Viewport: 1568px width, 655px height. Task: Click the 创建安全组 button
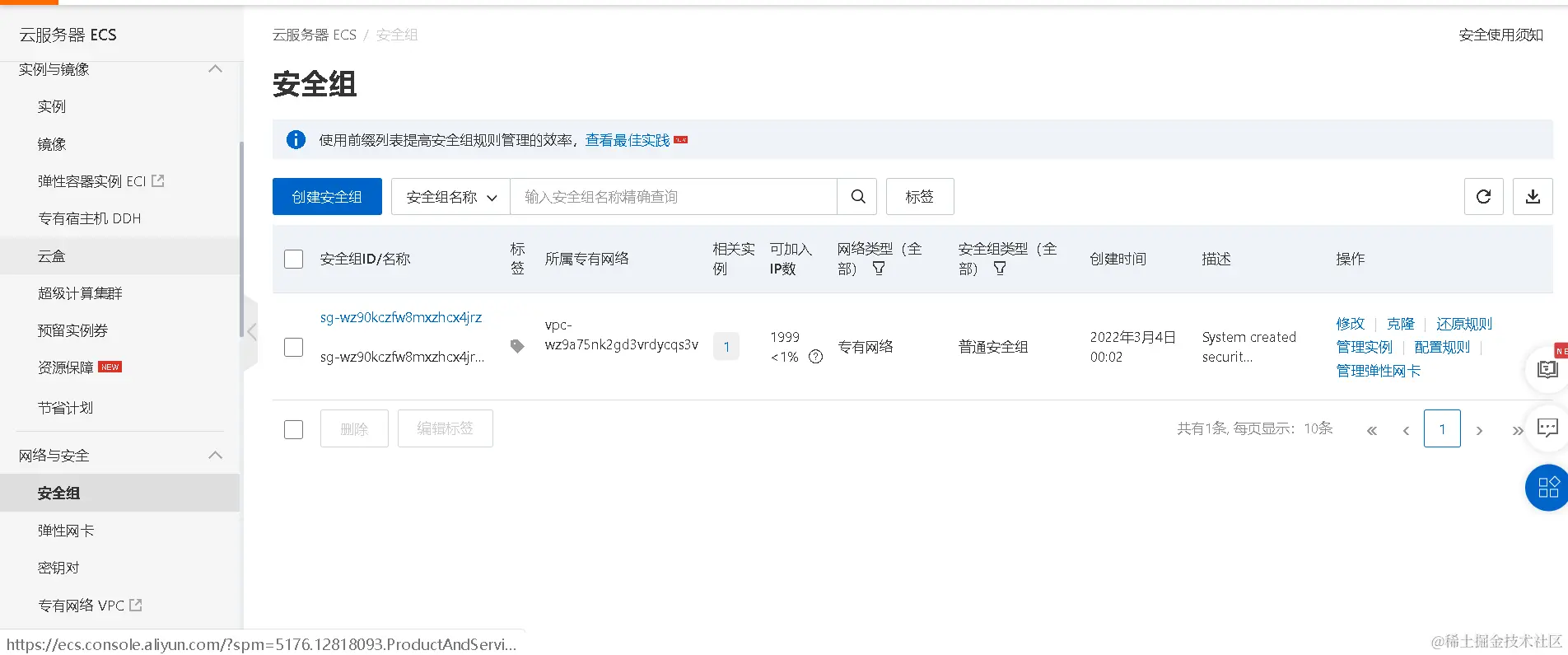point(327,197)
